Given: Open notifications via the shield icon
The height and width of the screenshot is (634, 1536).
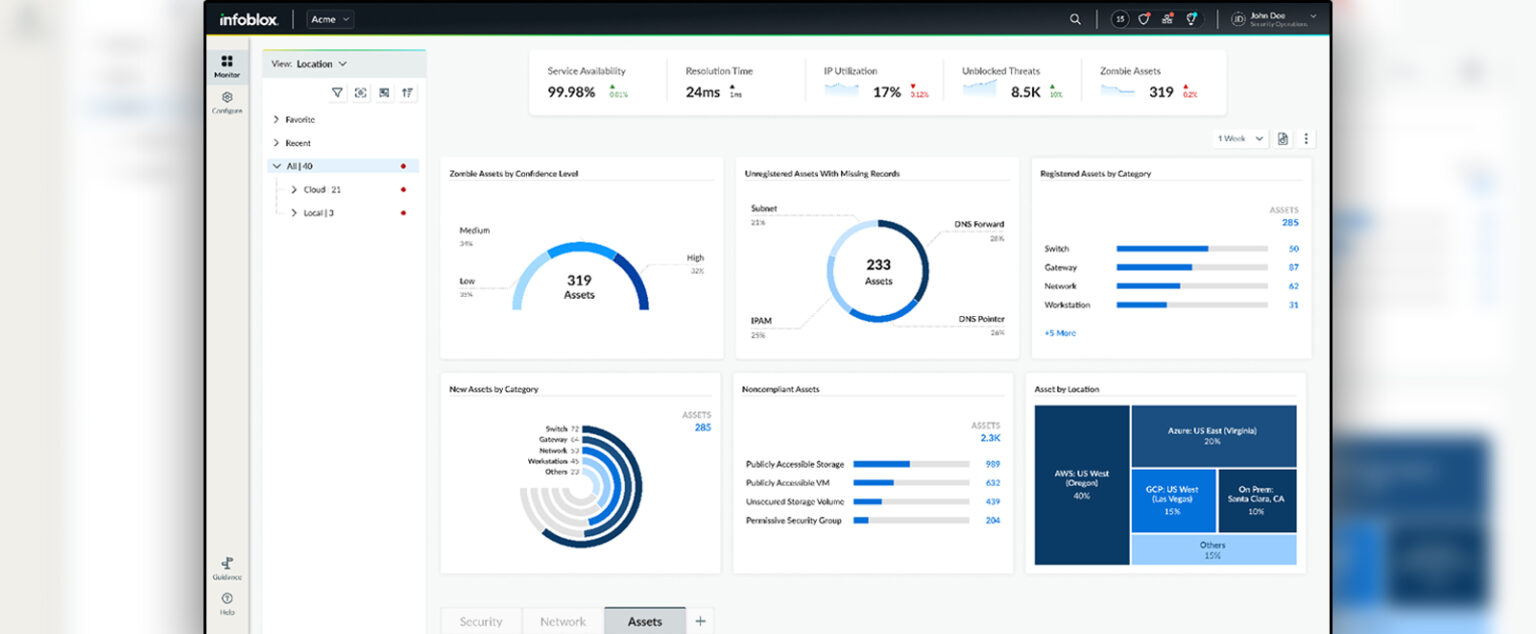Looking at the screenshot, I should click(x=1143, y=18).
